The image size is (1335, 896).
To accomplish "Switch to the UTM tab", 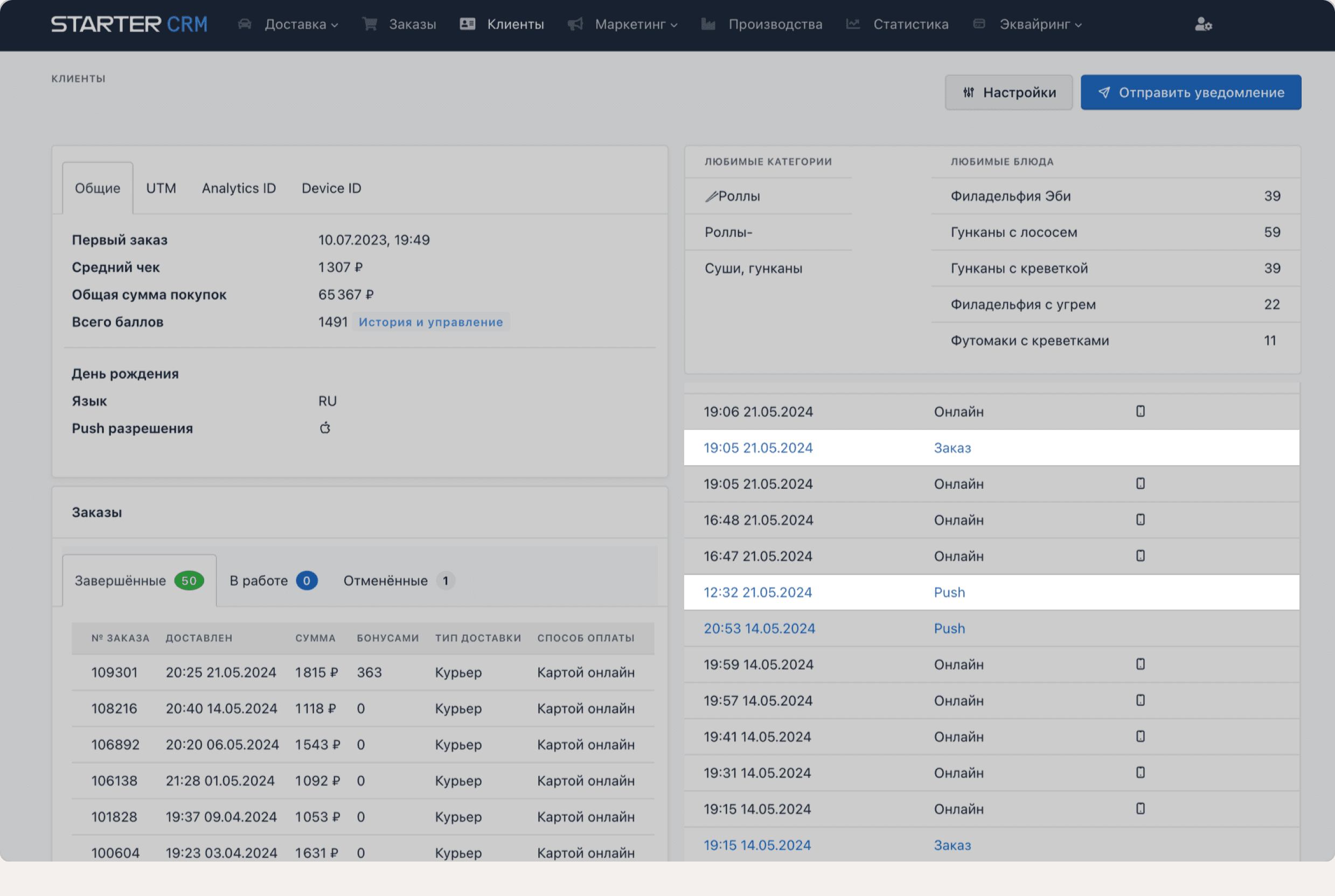I will [161, 188].
